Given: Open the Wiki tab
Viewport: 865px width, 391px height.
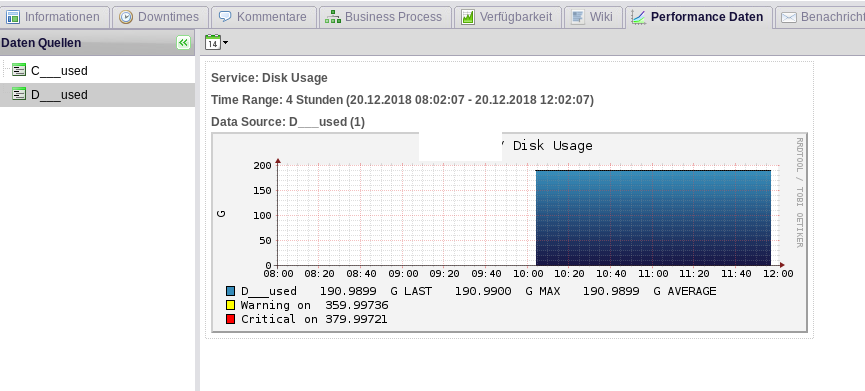Looking at the screenshot, I should click(593, 17).
